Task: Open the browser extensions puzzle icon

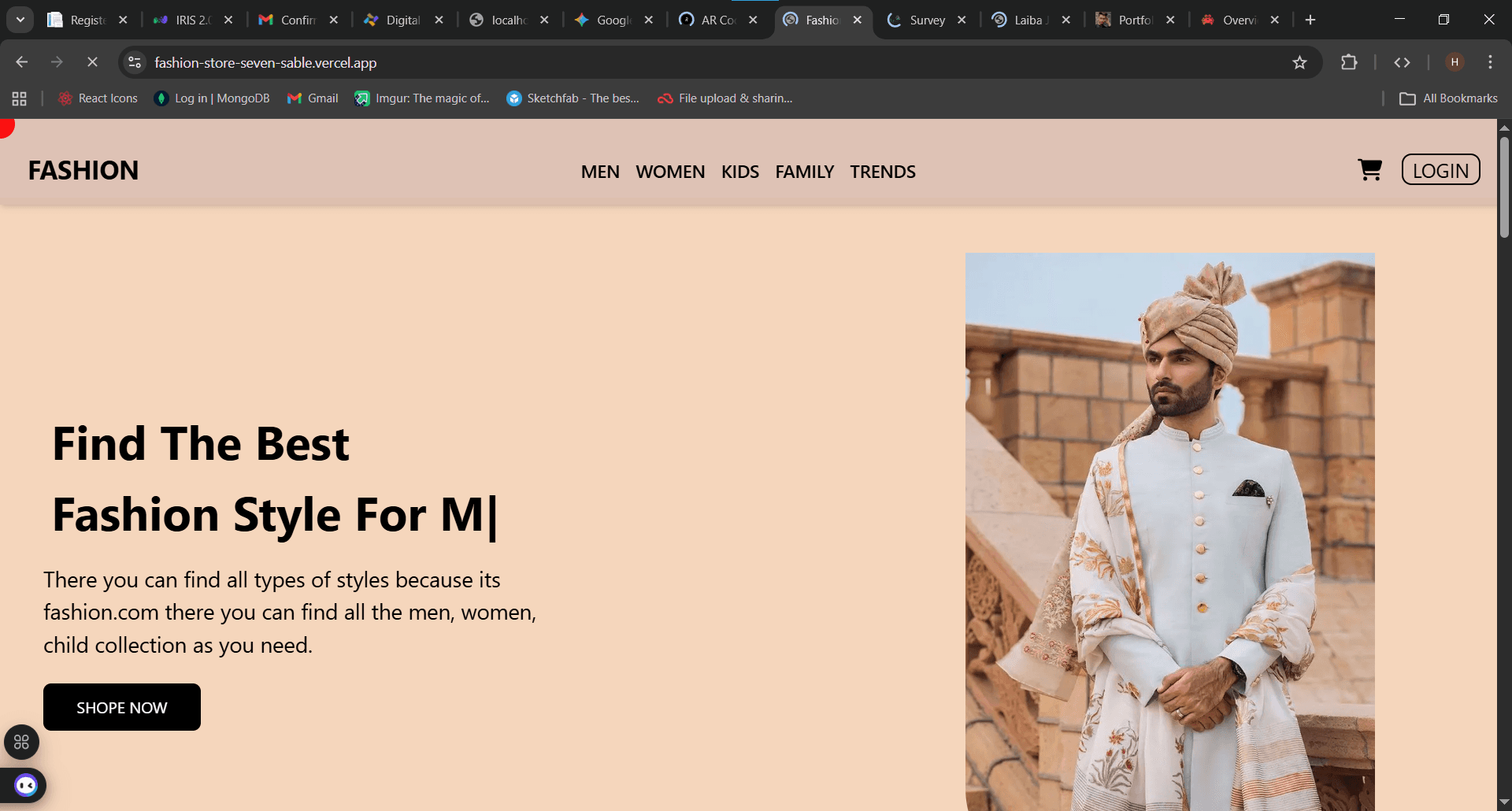Action: pos(1349,62)
